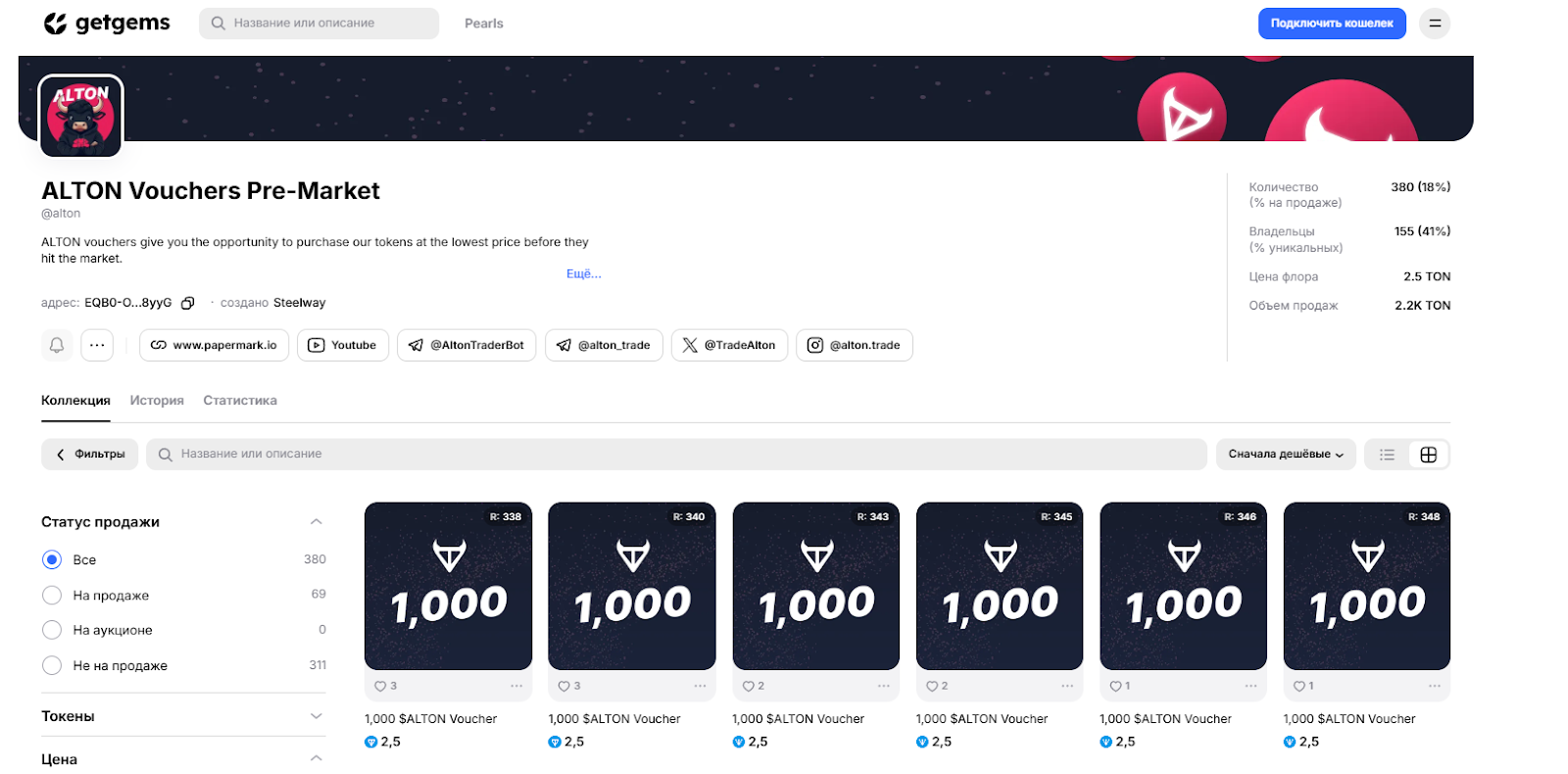Focus the top 'Название или описание' search field
1568x774 pixels.
coord(318,24)
